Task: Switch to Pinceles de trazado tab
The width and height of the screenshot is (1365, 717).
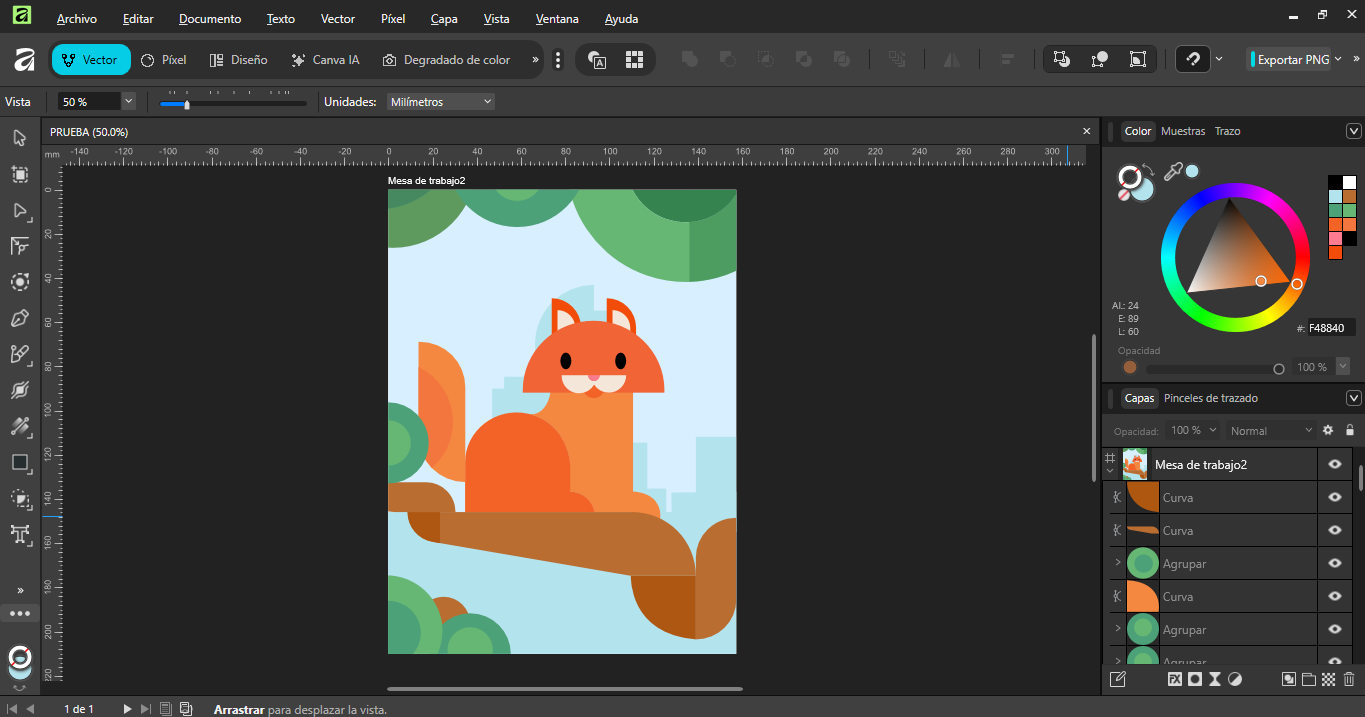Action: click(1211, 398)
